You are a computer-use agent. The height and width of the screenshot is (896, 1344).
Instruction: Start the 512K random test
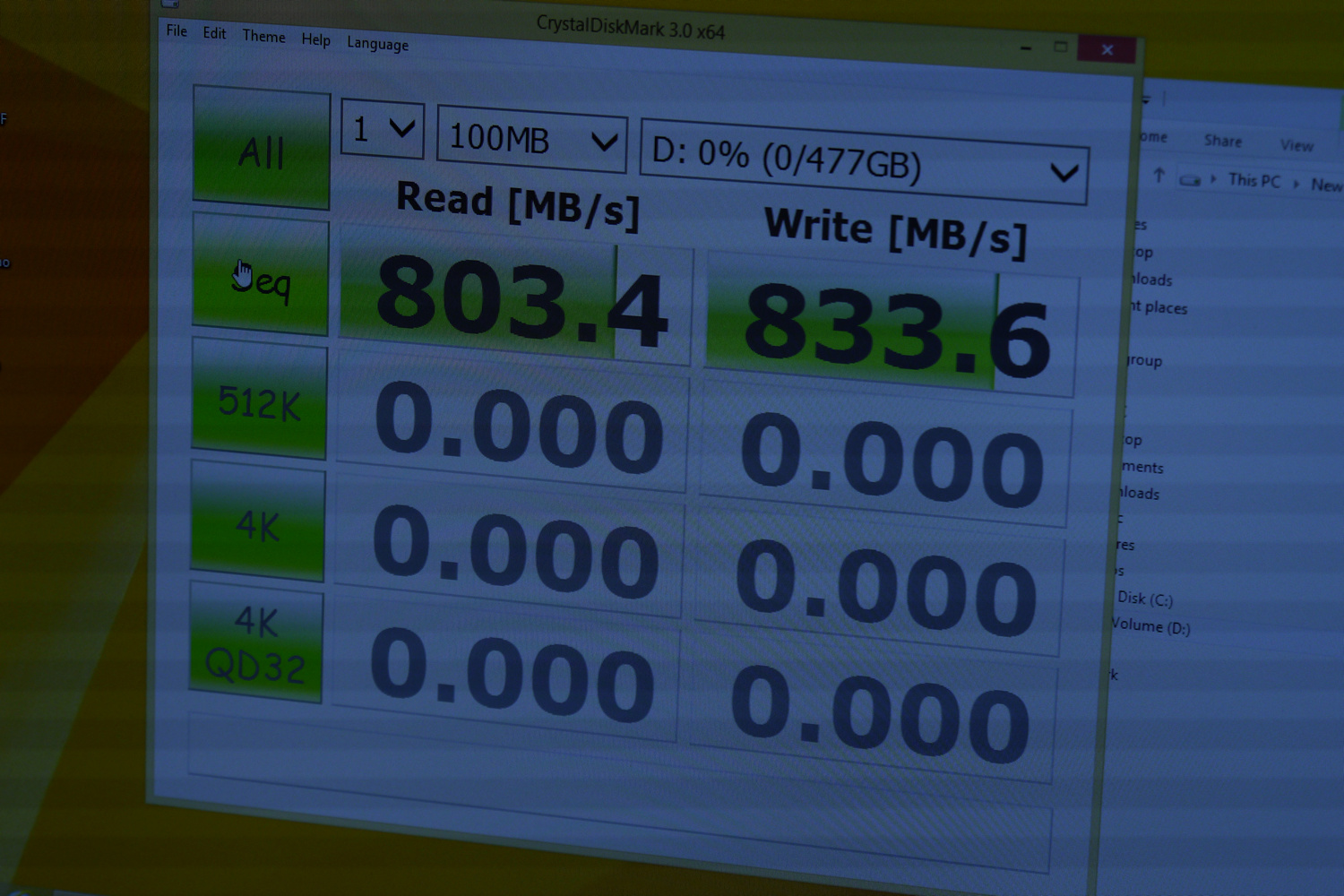click(x=259, y=400)
